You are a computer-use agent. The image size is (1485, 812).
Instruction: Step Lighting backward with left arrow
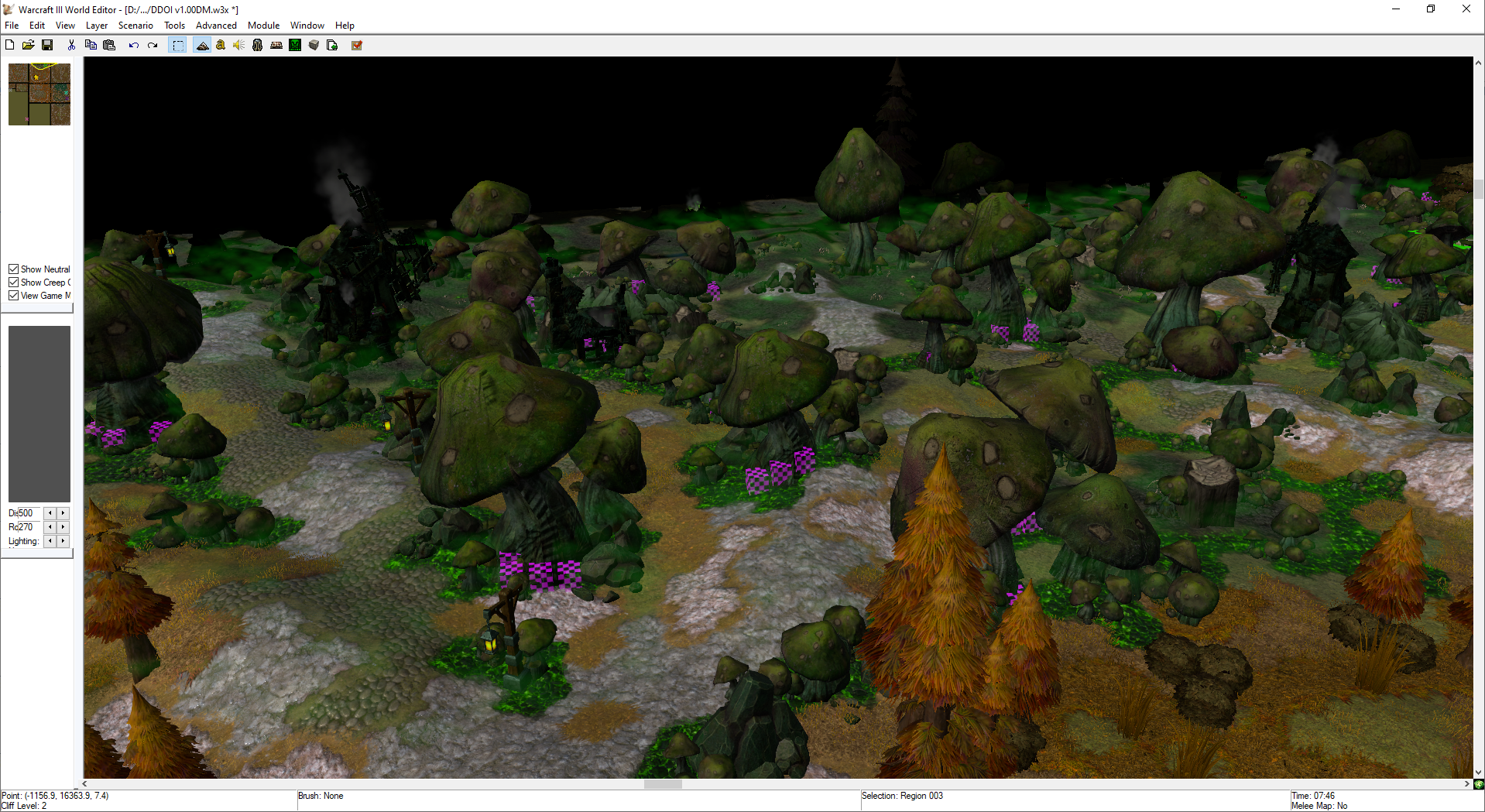click(50, 541)
